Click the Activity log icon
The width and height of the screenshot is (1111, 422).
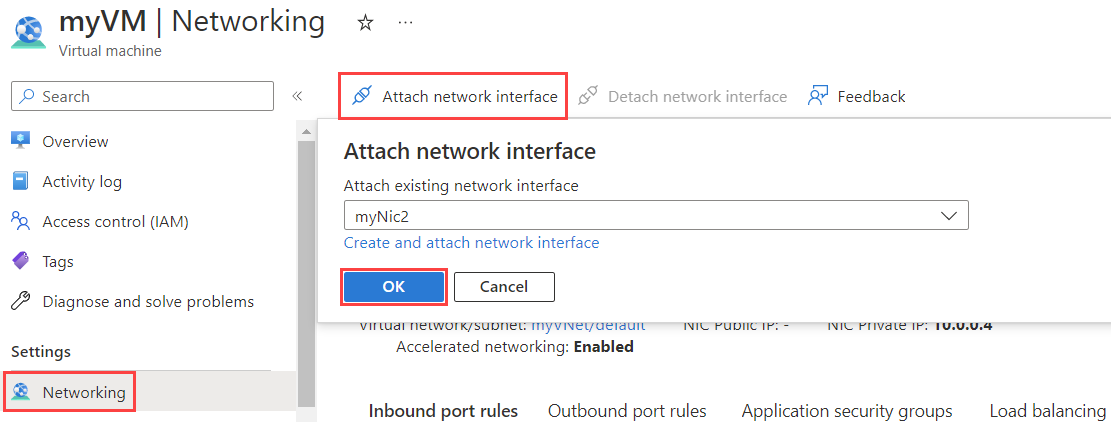pos(21,181)
